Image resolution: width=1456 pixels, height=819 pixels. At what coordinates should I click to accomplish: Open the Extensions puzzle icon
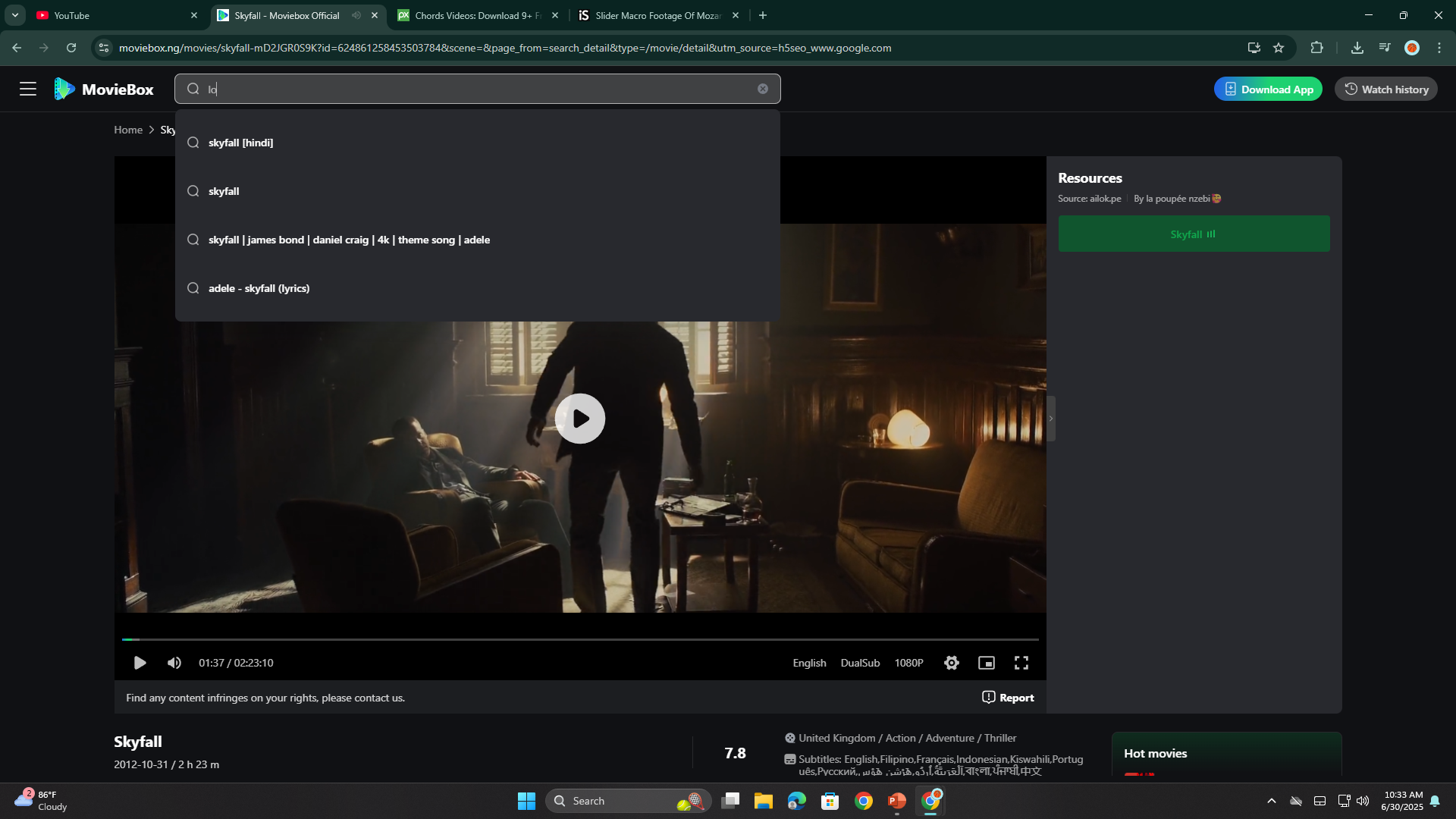(x=1316, y=48)
